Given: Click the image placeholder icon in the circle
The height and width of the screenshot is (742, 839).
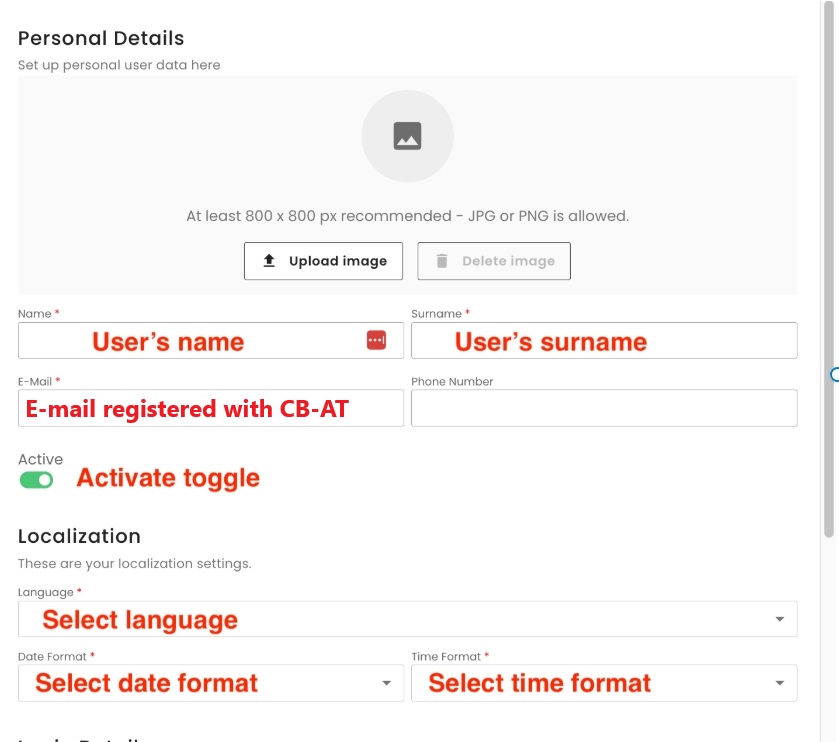Looking at the screenshot, I should pos(407,136).
